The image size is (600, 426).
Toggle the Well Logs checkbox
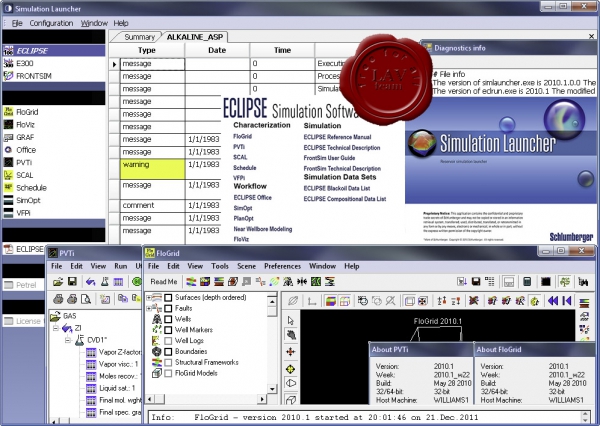coord(168,341)
